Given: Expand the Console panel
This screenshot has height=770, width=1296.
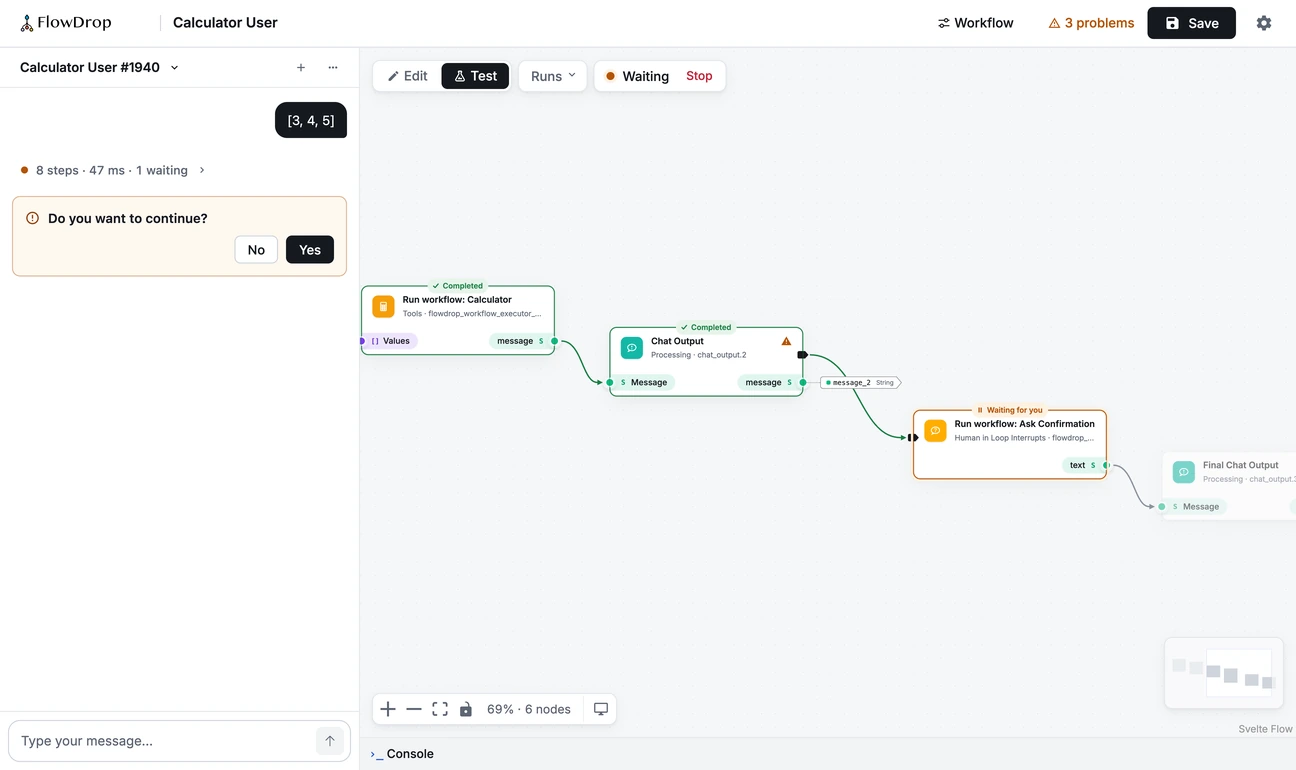Looking at the screenshot, I should [402, 754].
